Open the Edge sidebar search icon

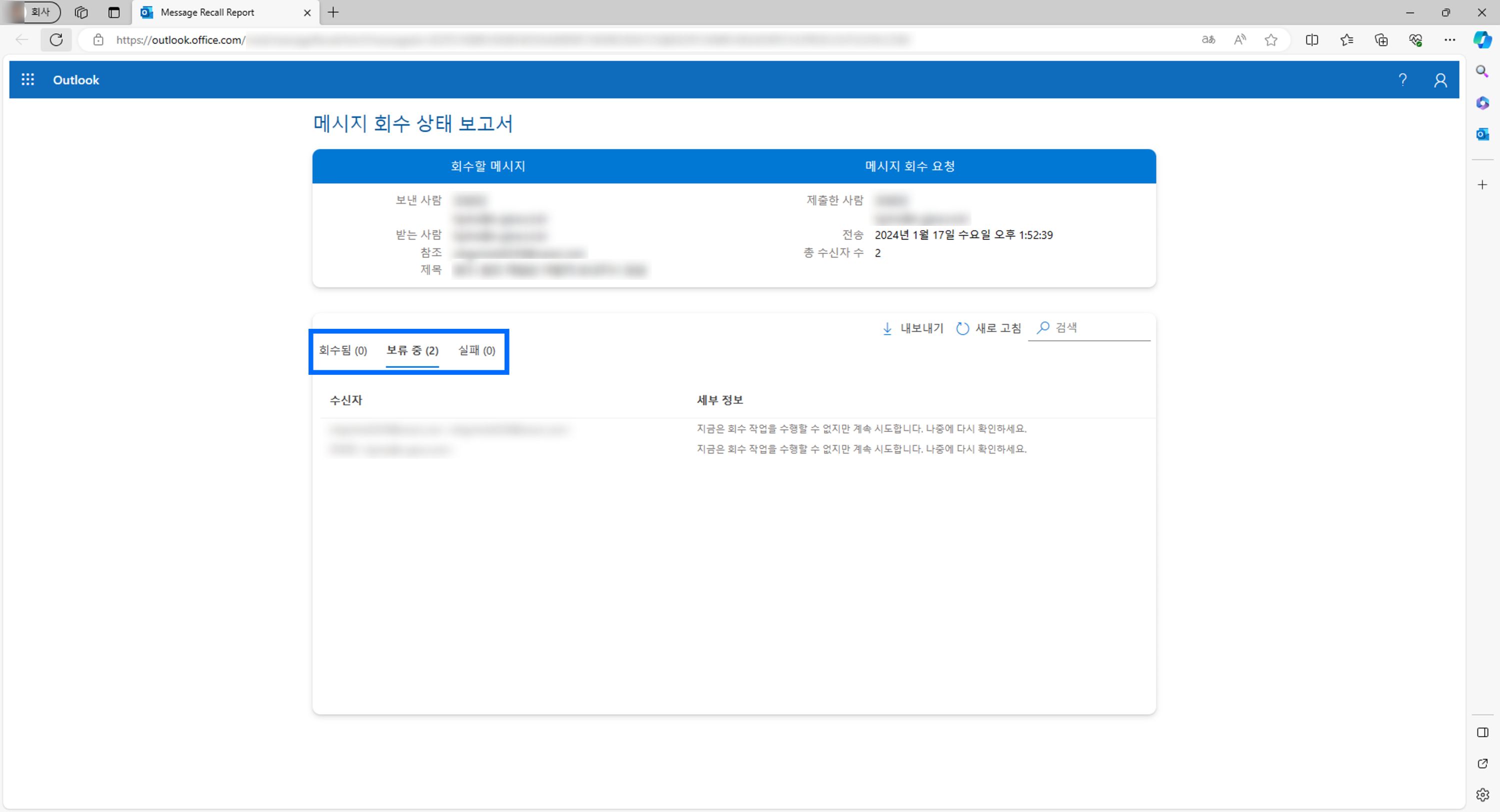click(x=1482, y=71)
